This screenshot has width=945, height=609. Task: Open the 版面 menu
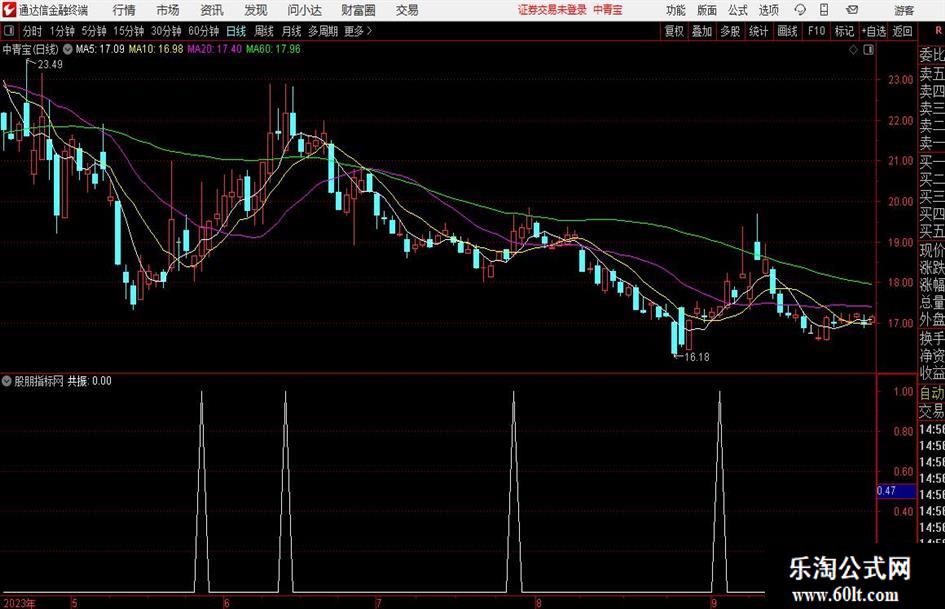click(x=707, y=10)
